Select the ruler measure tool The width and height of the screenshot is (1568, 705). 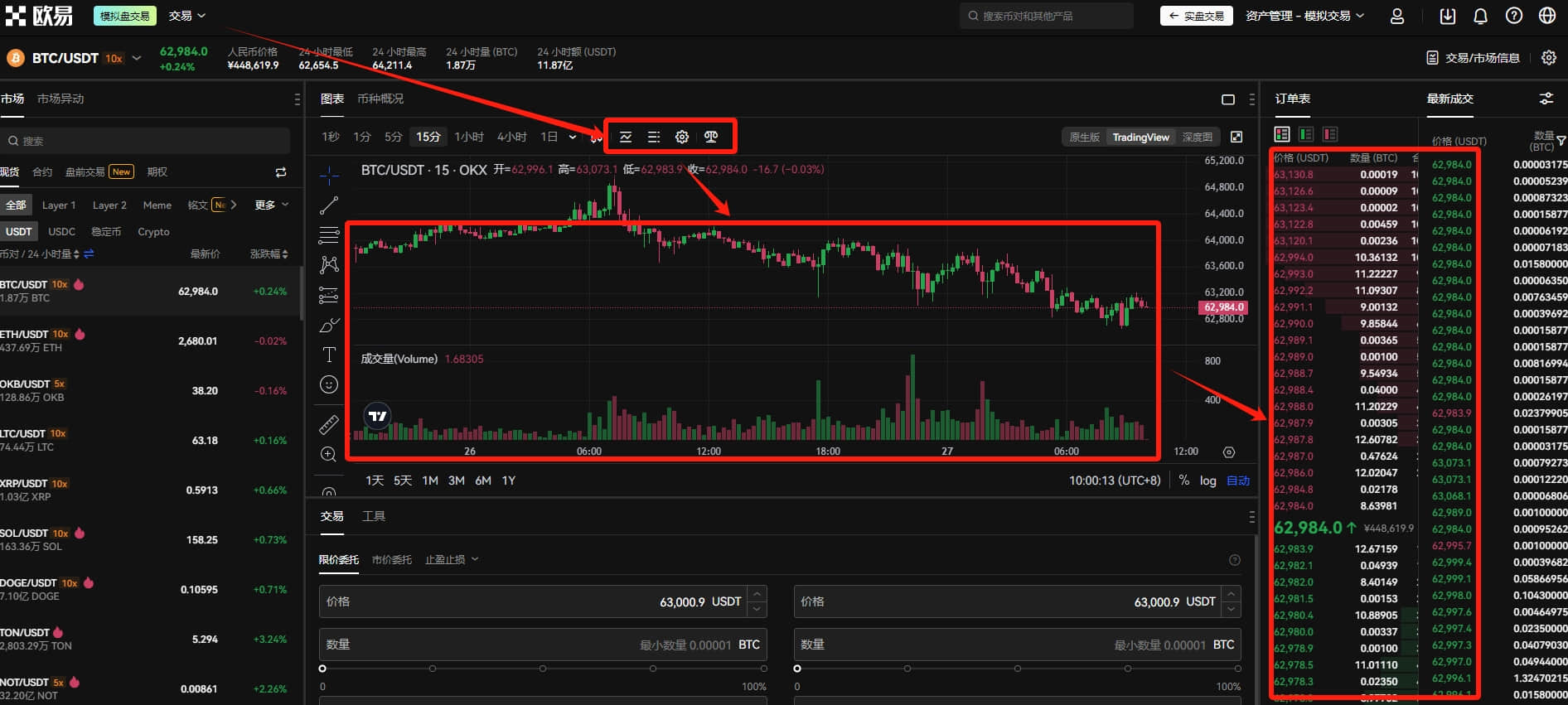pyautogui.click(x=329, y=425)
